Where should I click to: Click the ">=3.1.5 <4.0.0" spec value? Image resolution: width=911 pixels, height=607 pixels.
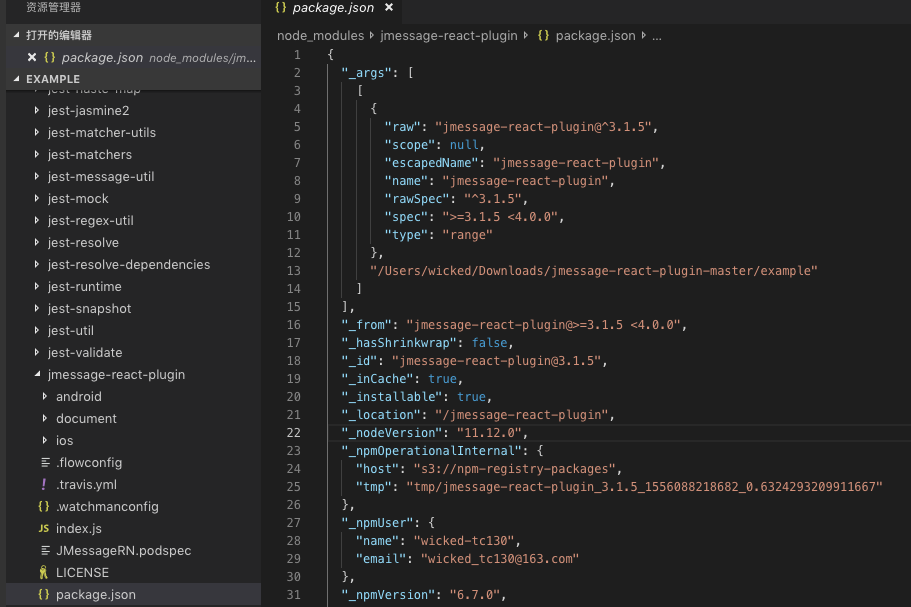[x=500, y=217]
